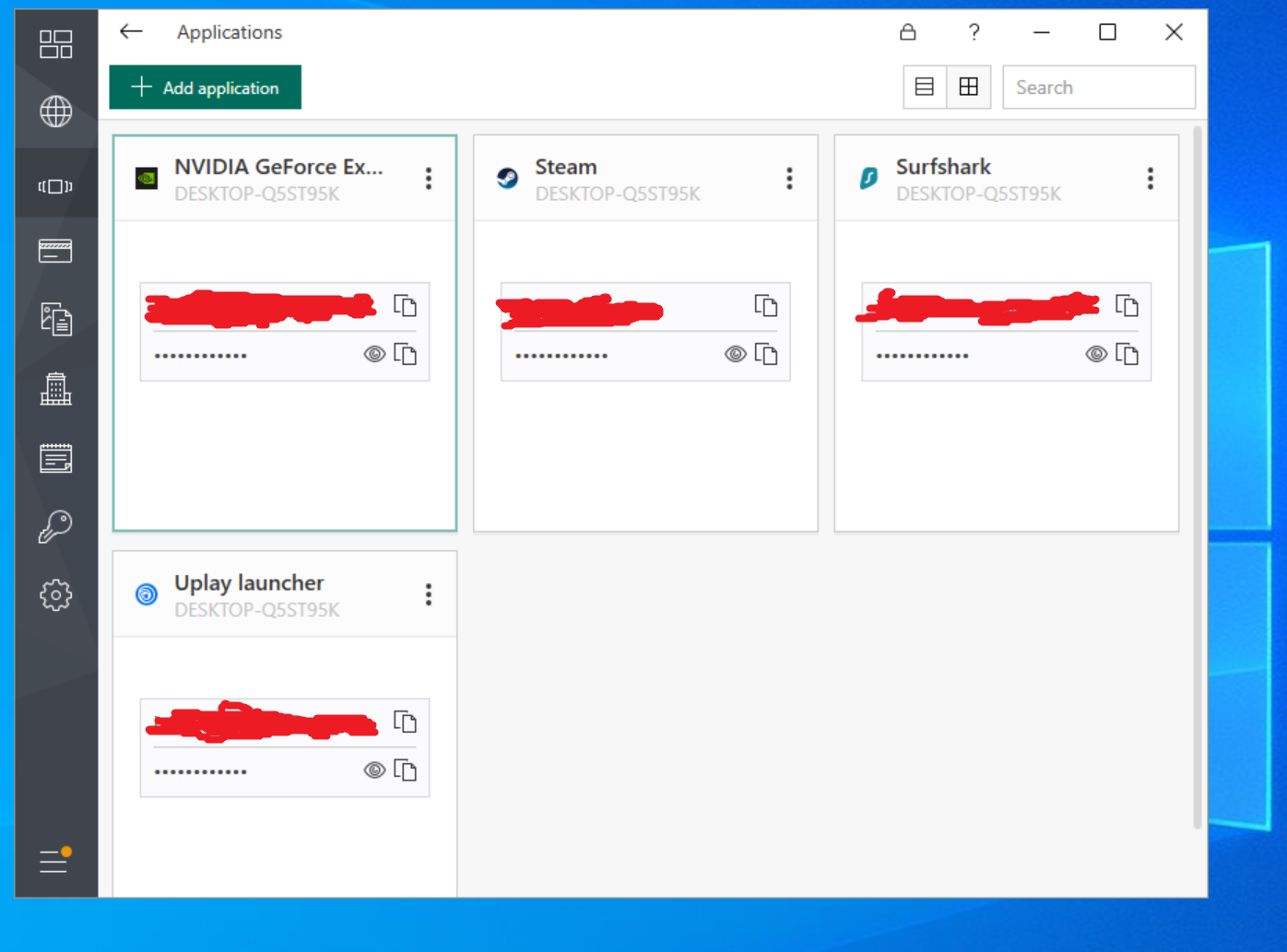Open NVIDIA GeForce card options menu
The height and width of the screenshot is (952, 1287).
[429, 178]
